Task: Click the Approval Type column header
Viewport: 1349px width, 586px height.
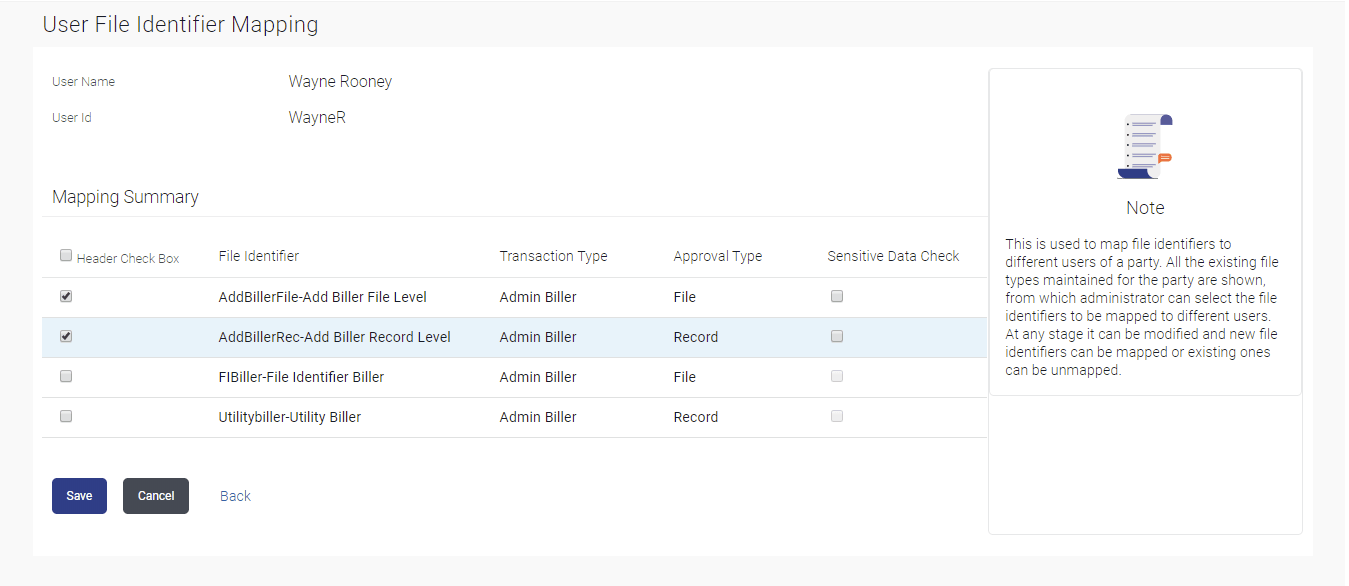Action: click(717, 256)
